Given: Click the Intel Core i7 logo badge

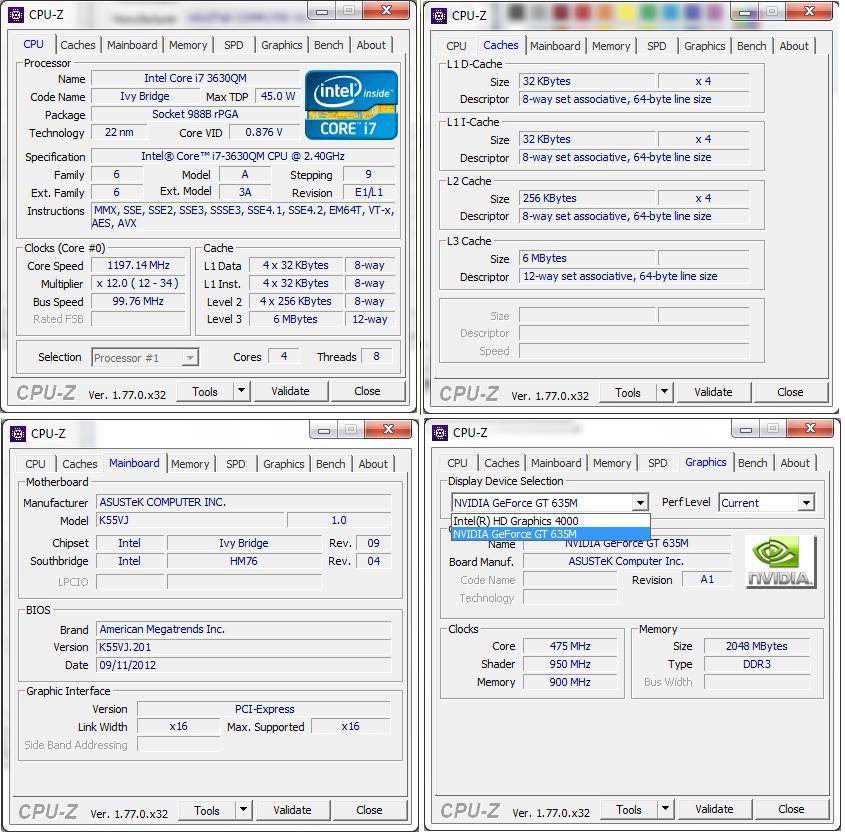Looking at the screenshot, I should [x=351, y=104].
